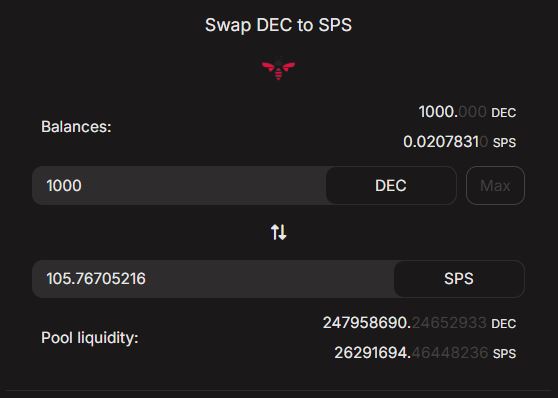Click the divider line below pool liquidity
This screenshot has height=398, width=558.
coord(279,391)
